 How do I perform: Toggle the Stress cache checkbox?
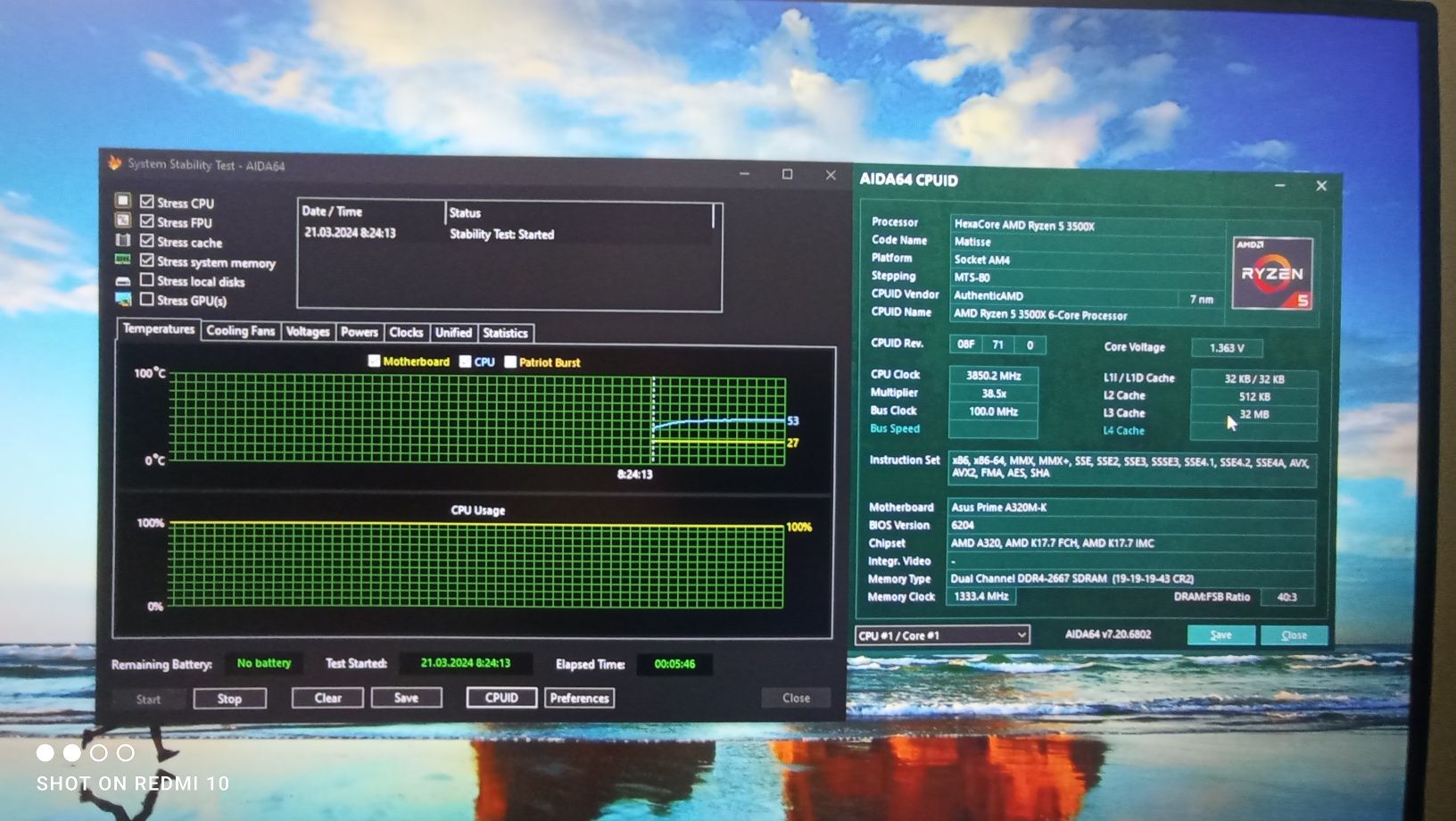coord(147,241)
